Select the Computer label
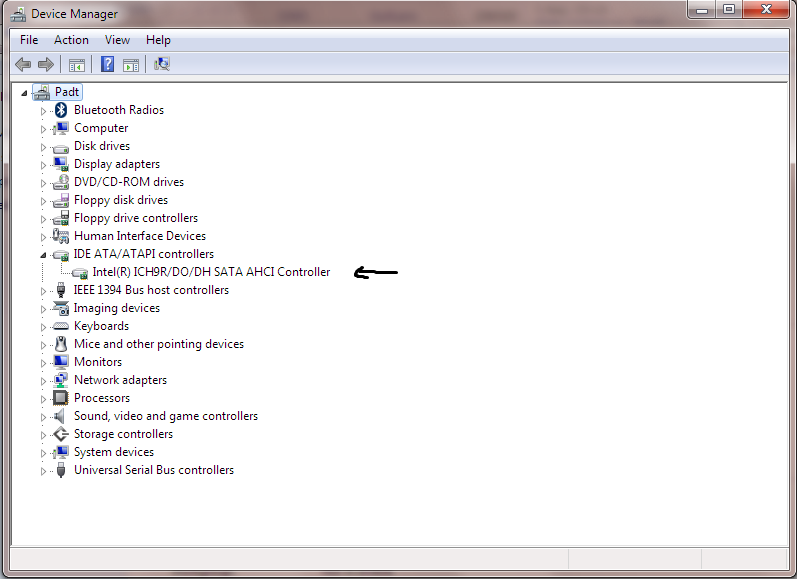The image size is (797, 580). 101,128
